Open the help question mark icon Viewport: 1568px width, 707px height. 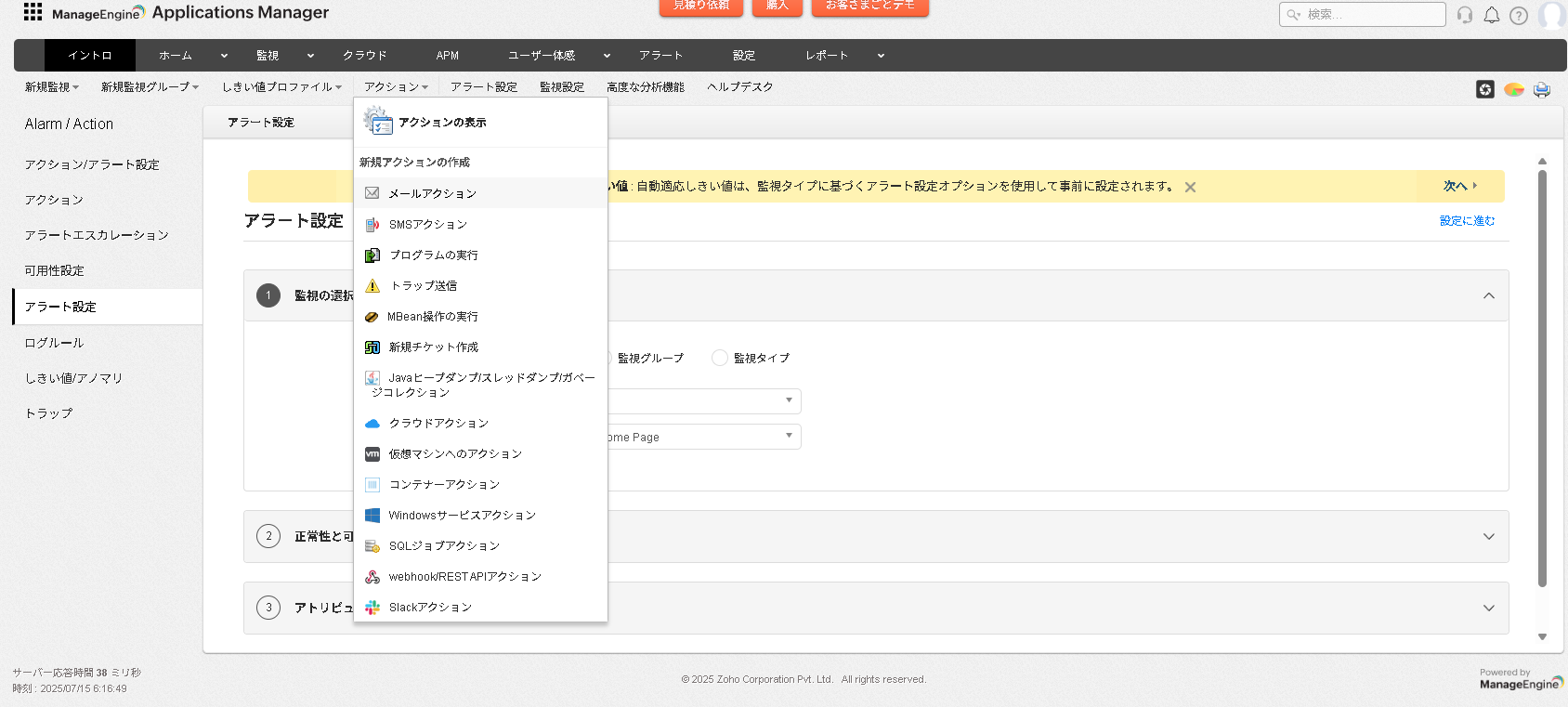pos(1519,15)
